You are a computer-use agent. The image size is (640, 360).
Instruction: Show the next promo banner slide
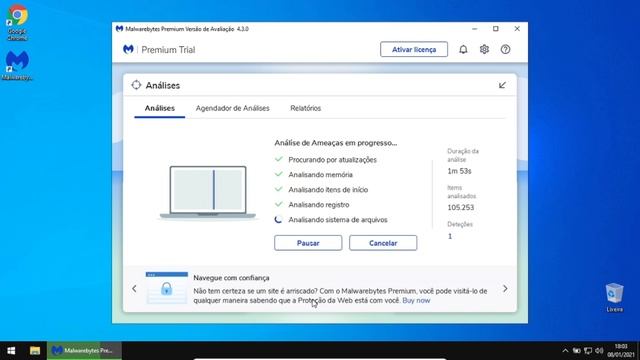[x=505, y=289]
